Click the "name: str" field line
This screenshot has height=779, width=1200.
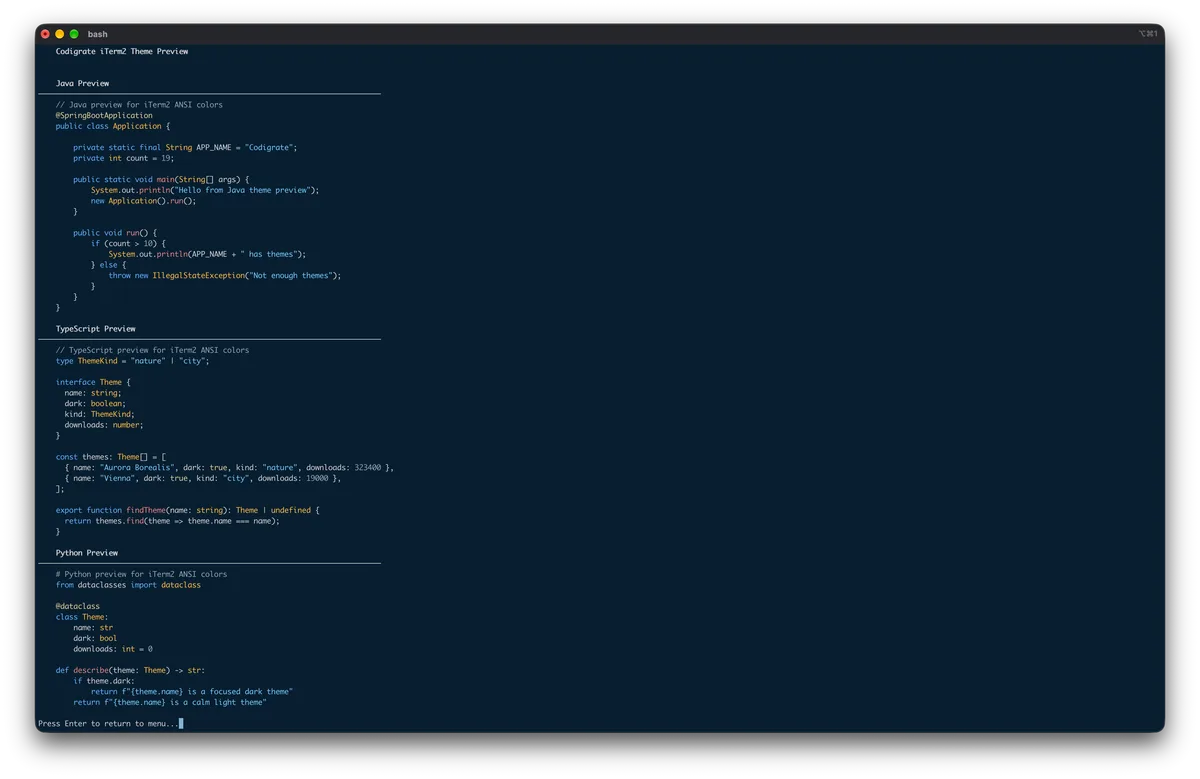pyautogui.click(x=93, y=628)
